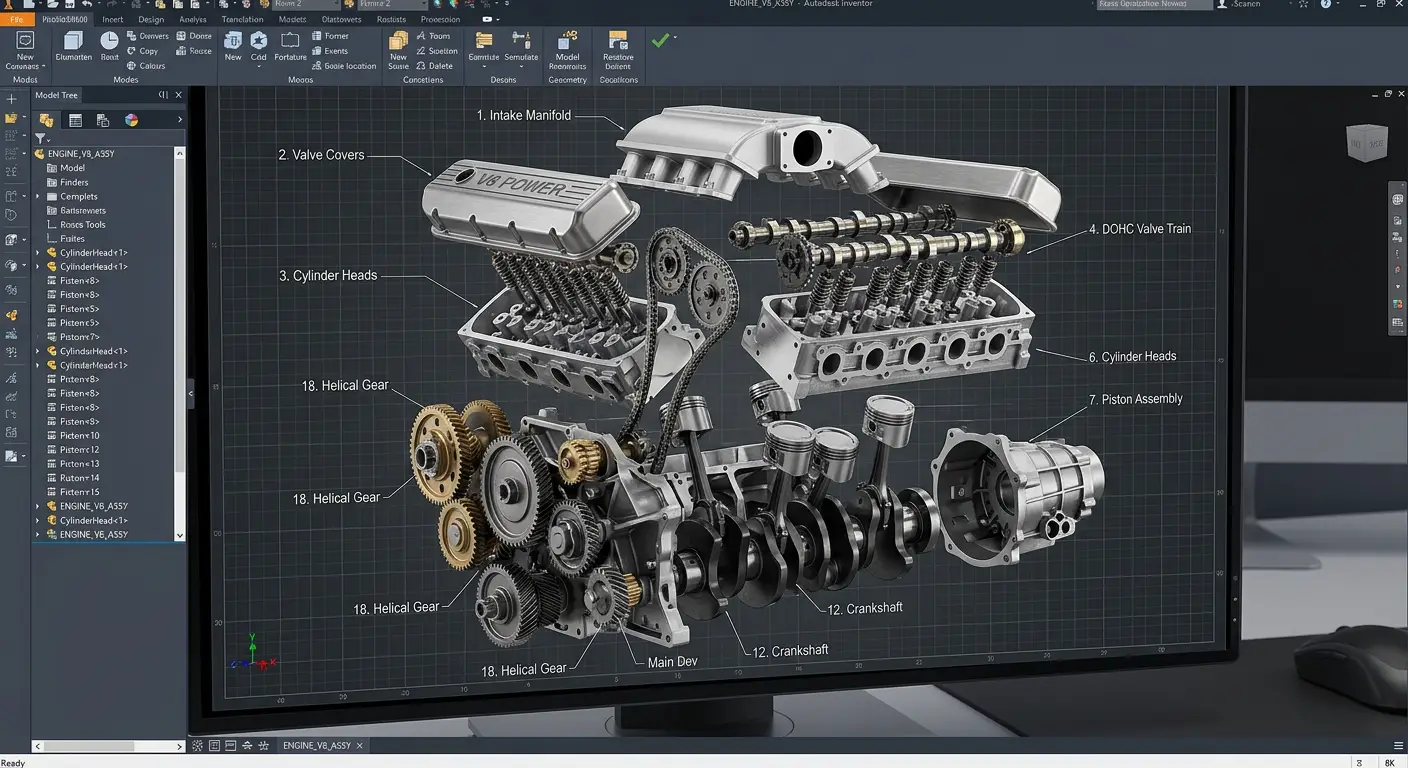Show more Model Tree tabs chevron

pos(180,120)
